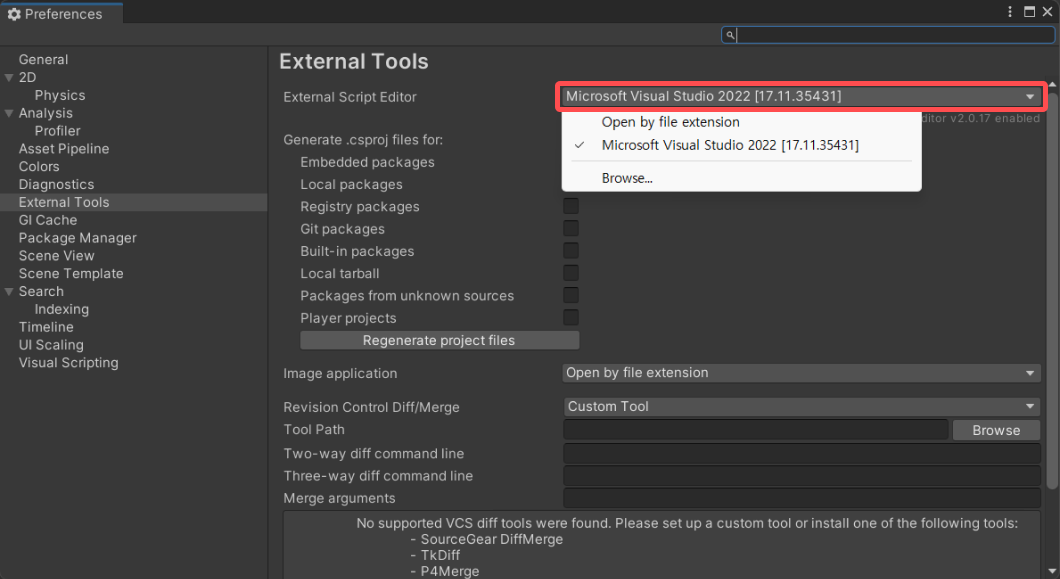Click the 'Generate .csproj files for:' label

coord(363,140)
